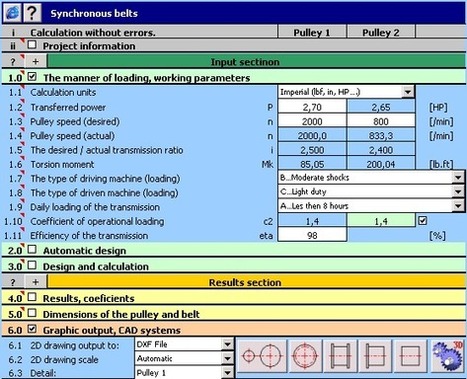Click 'Torsion moment' row label
Viewport: 467px width, 379px height.
pyautogui.click(x=62, y=164)
